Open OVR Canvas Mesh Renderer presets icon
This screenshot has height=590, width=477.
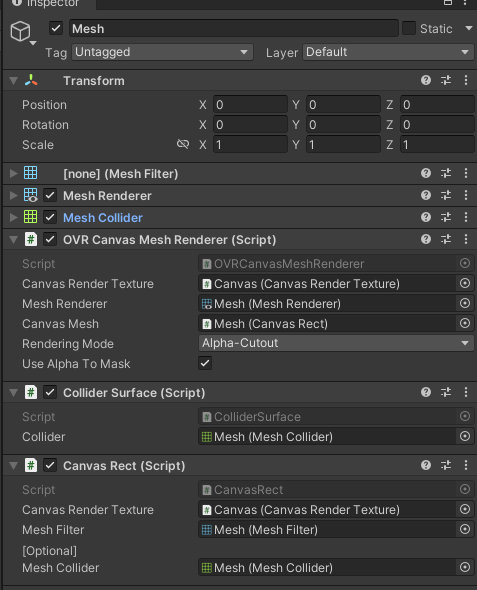(x=446, y=239)
